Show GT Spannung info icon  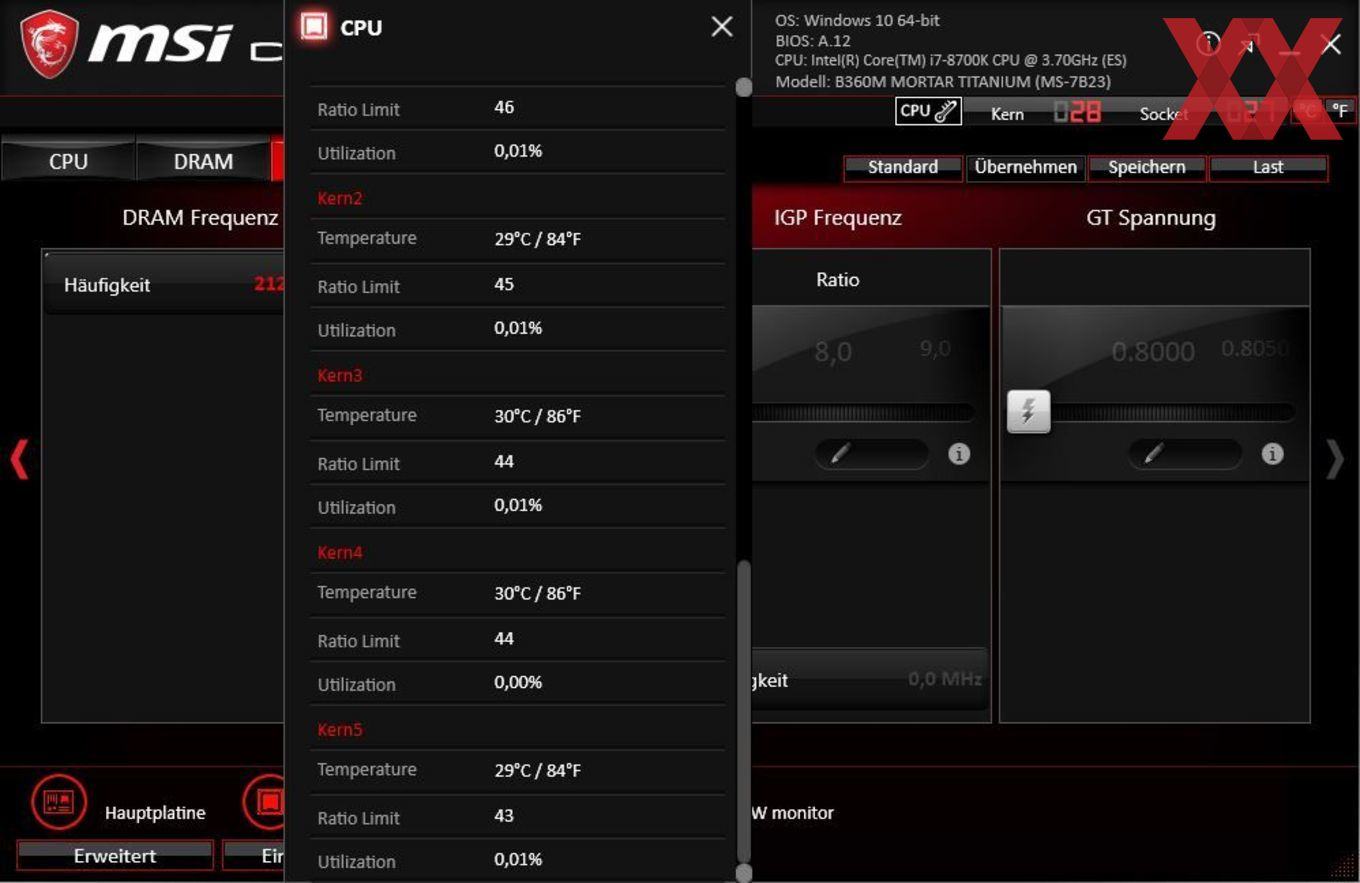[x=1272, y=454]
